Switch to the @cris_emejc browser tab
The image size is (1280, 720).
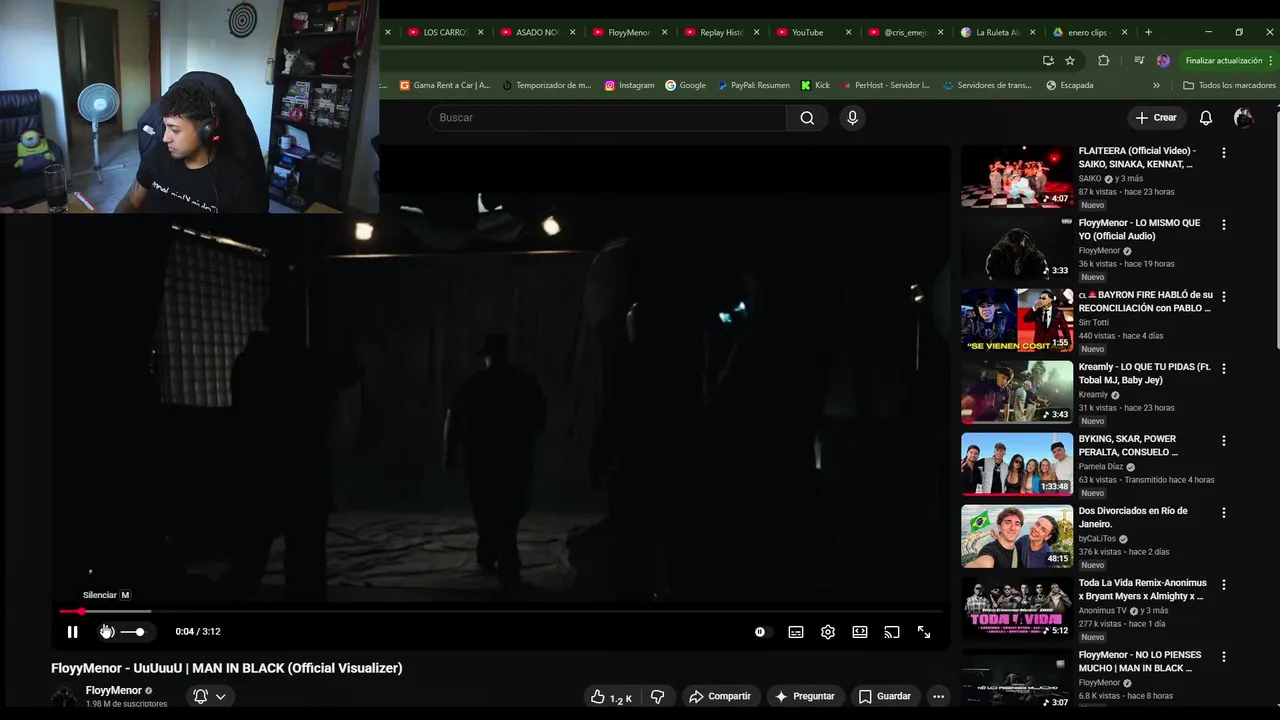(906, 32)
